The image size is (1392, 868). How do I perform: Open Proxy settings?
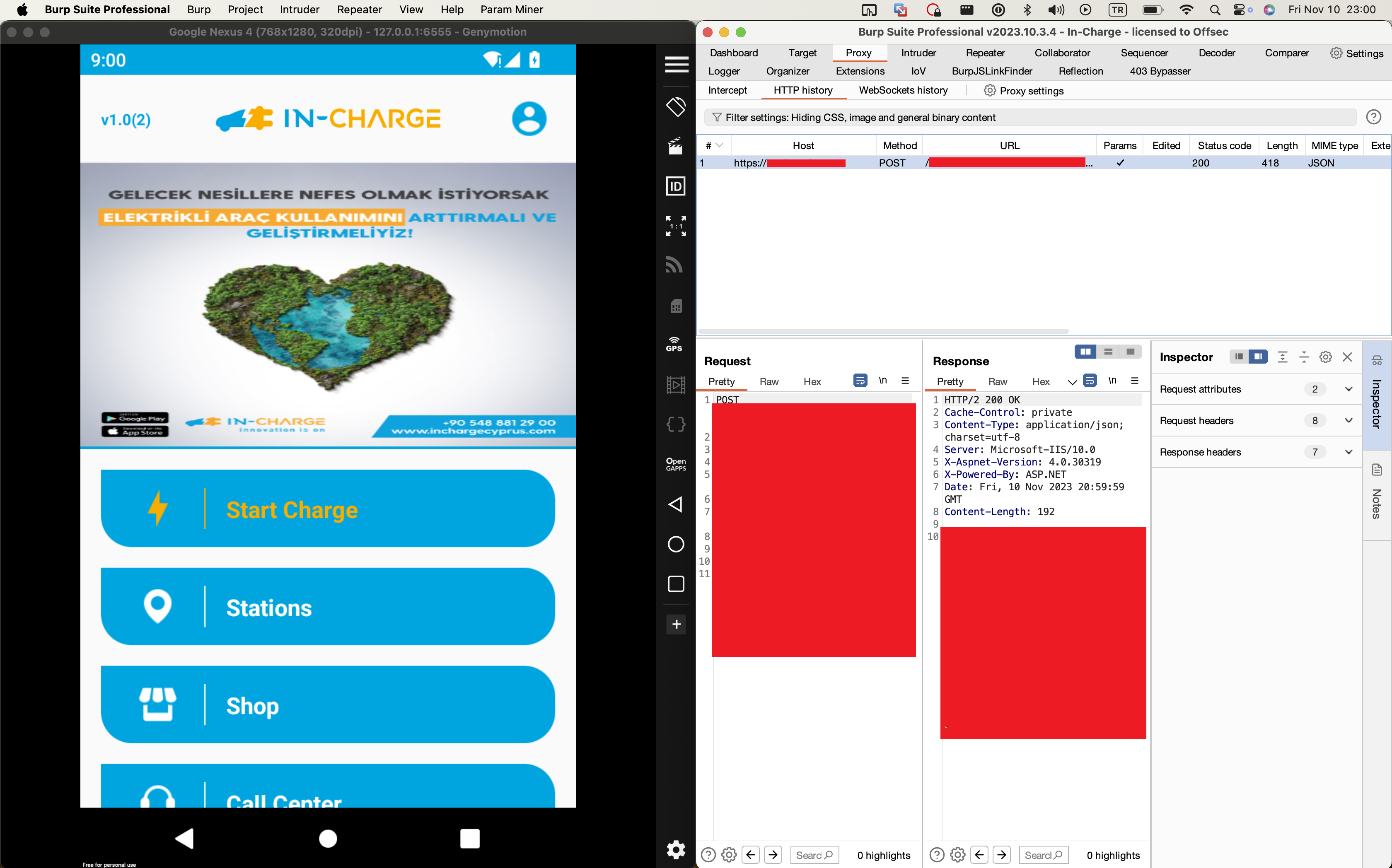[x=1024, y=91]
